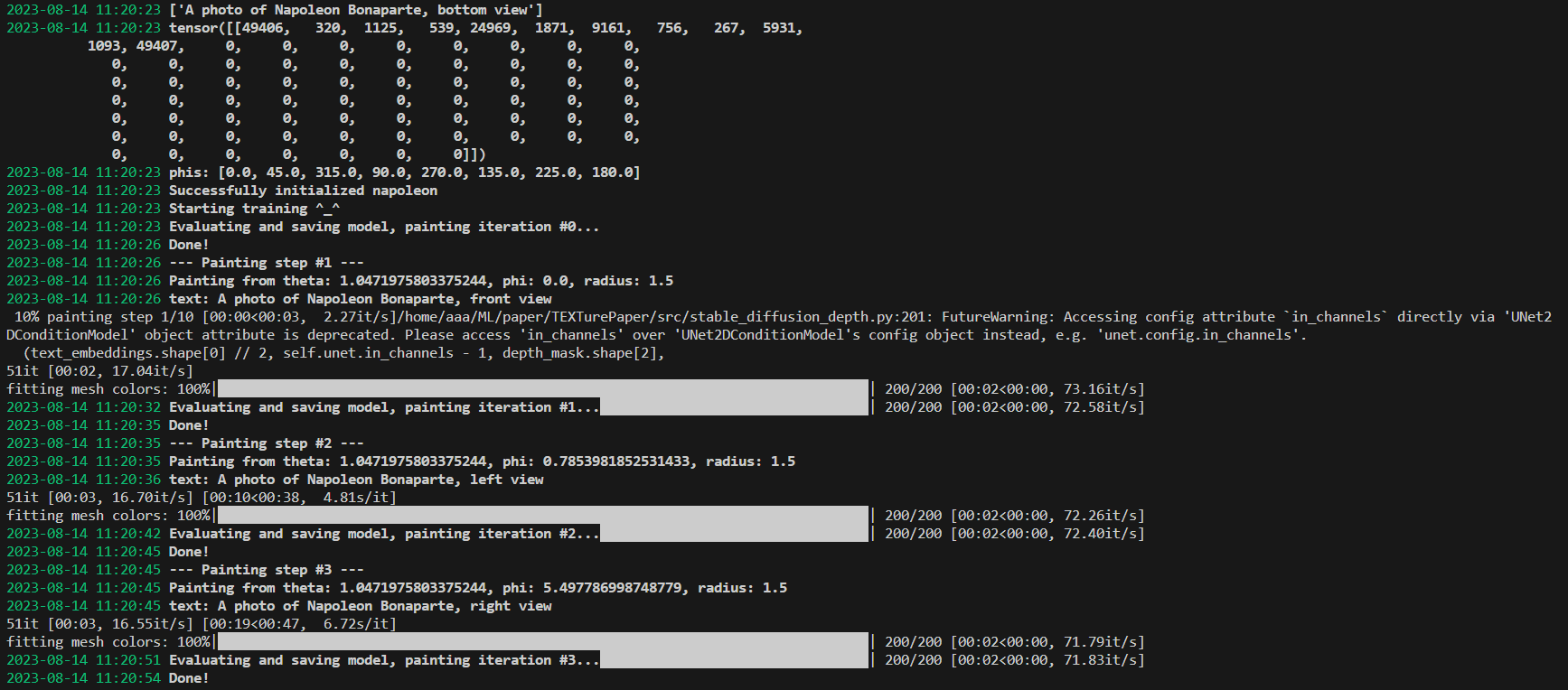Click '200/200 [00:02<00:00, 71.83it/s]' text
This screenshot has width=1568, height=690.
coord(1015,660)
